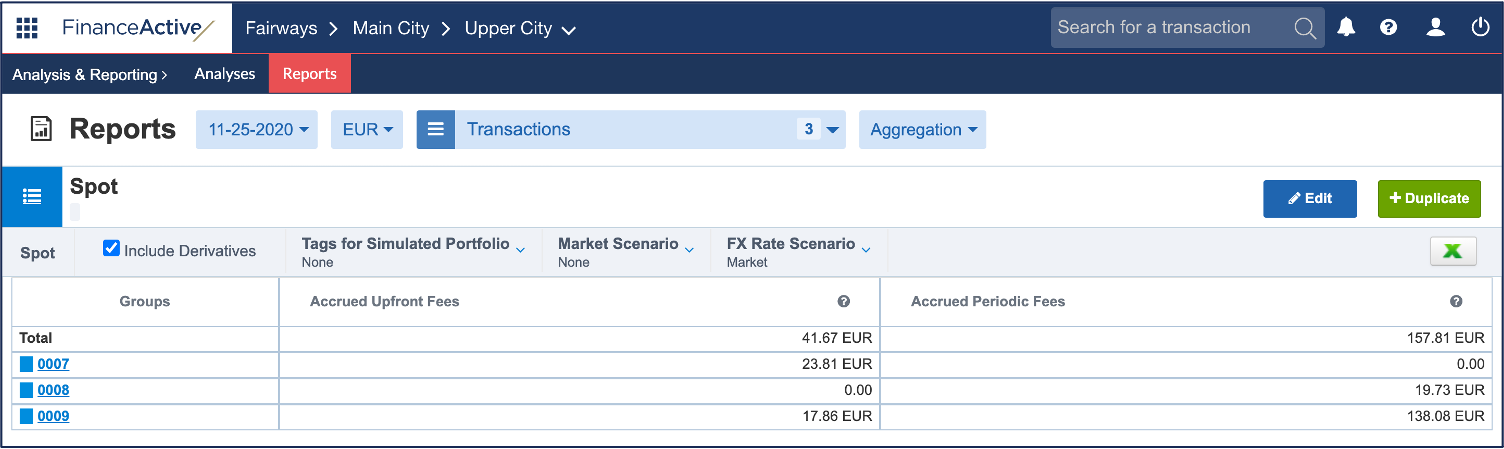The width and height of the screenshot is (1504, 449).
Task: Show help for Accrued Upfront Fees column
Action: (x=844, y=302)
